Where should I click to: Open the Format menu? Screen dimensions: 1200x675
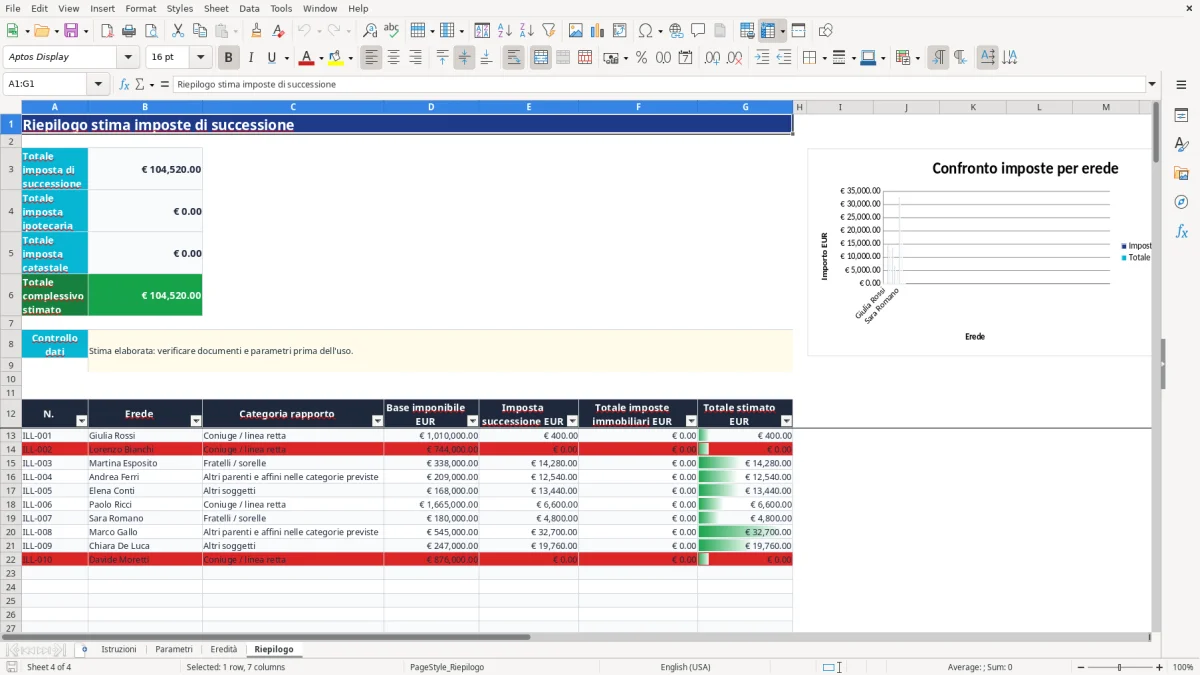(x=140, y=8)
